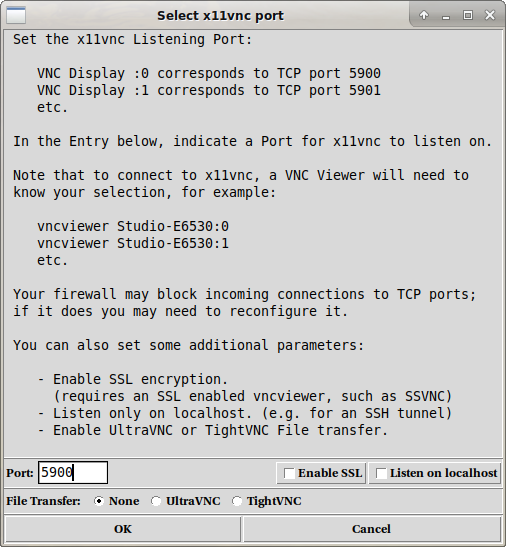Confirm with the OK button
Viewport: 506px width, 547px height.
[122, 529]
